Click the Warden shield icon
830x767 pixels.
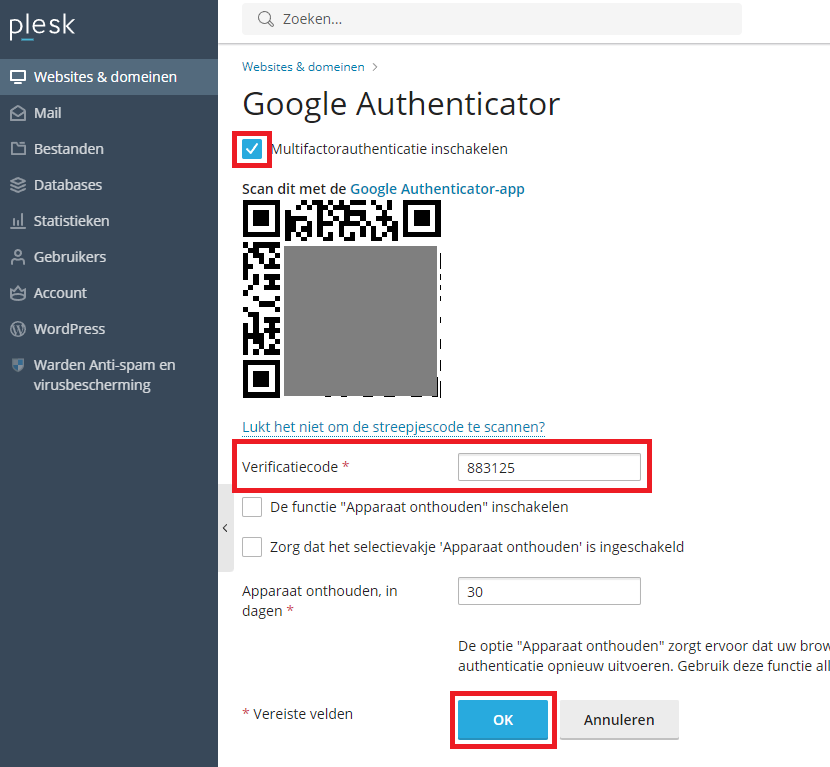click(x=18, y=365)
